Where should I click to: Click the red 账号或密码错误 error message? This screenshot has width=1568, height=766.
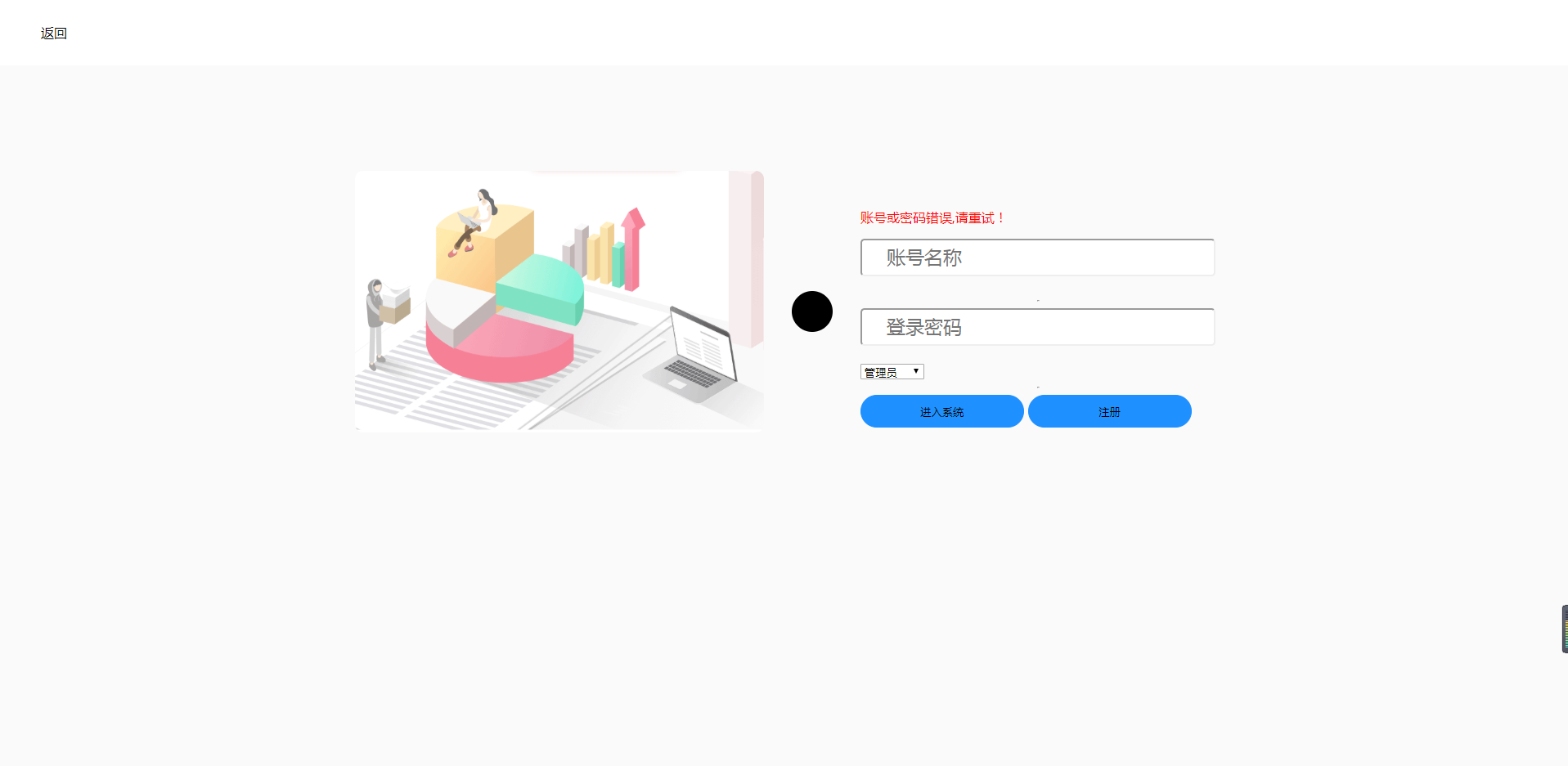(931, 218)
